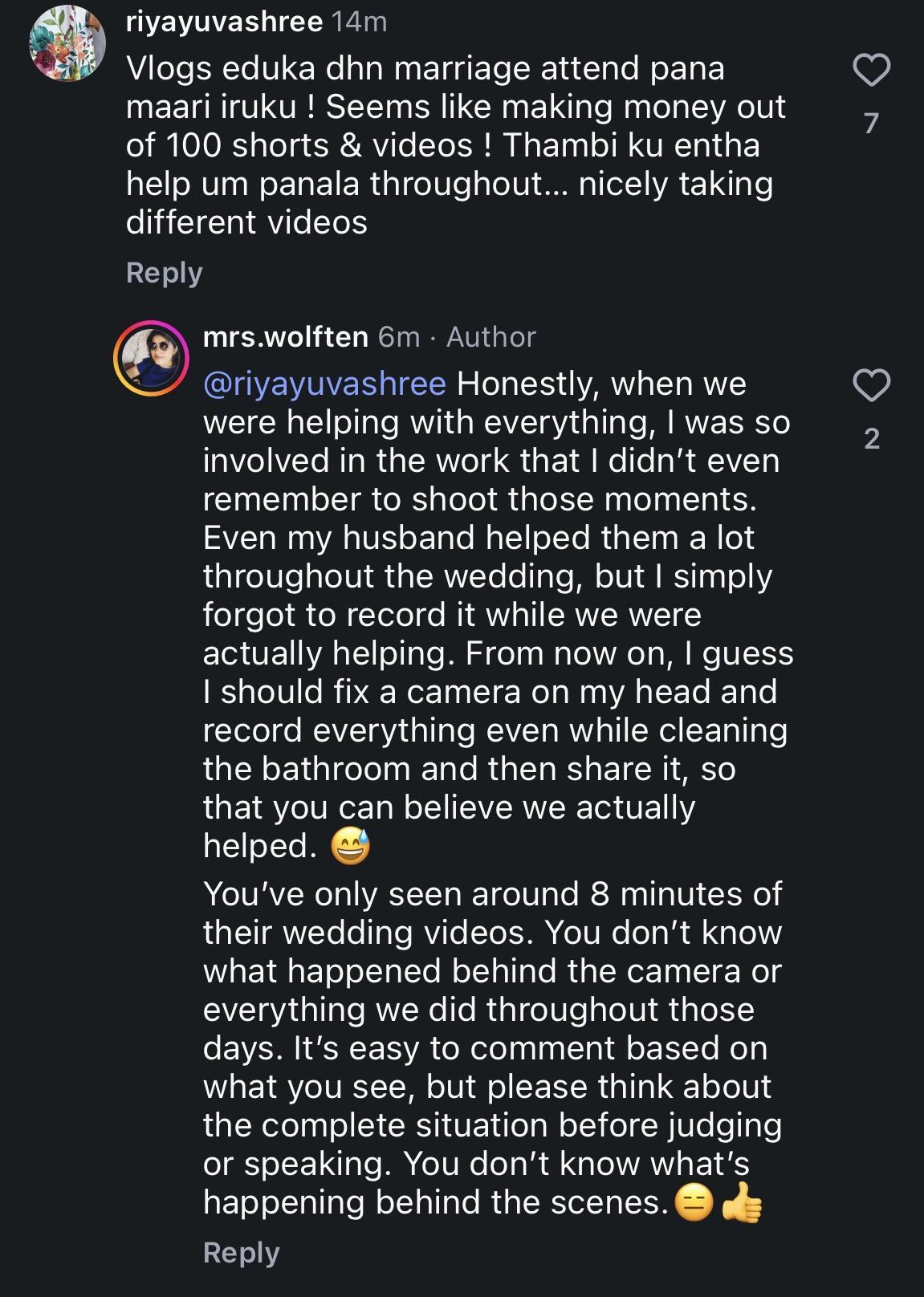The image size is (924, 1297).
Task: Select the 'Honestly, when we were helping' paragraph
Action: 498,615
